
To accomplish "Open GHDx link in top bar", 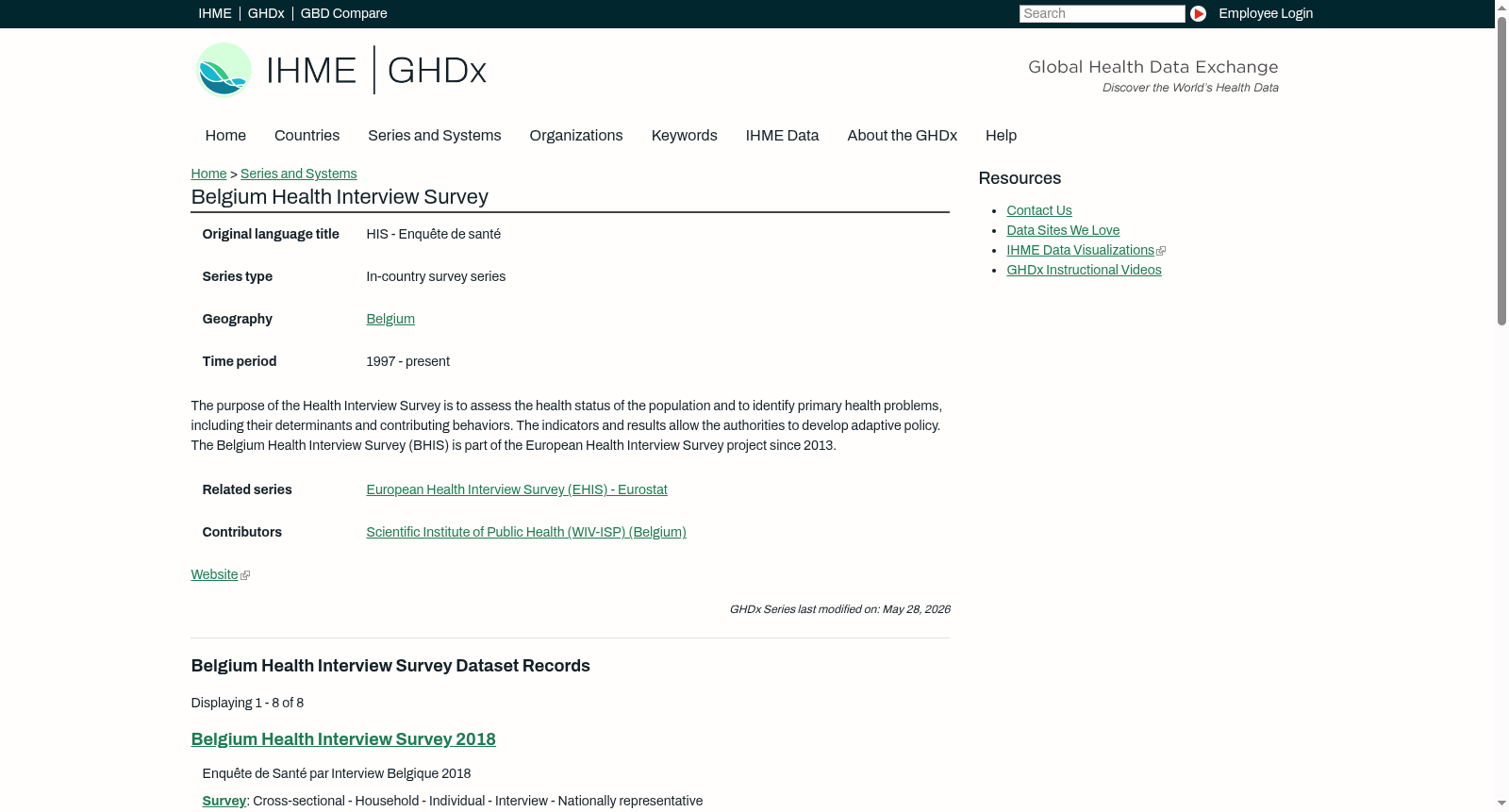I will point(266,13).
